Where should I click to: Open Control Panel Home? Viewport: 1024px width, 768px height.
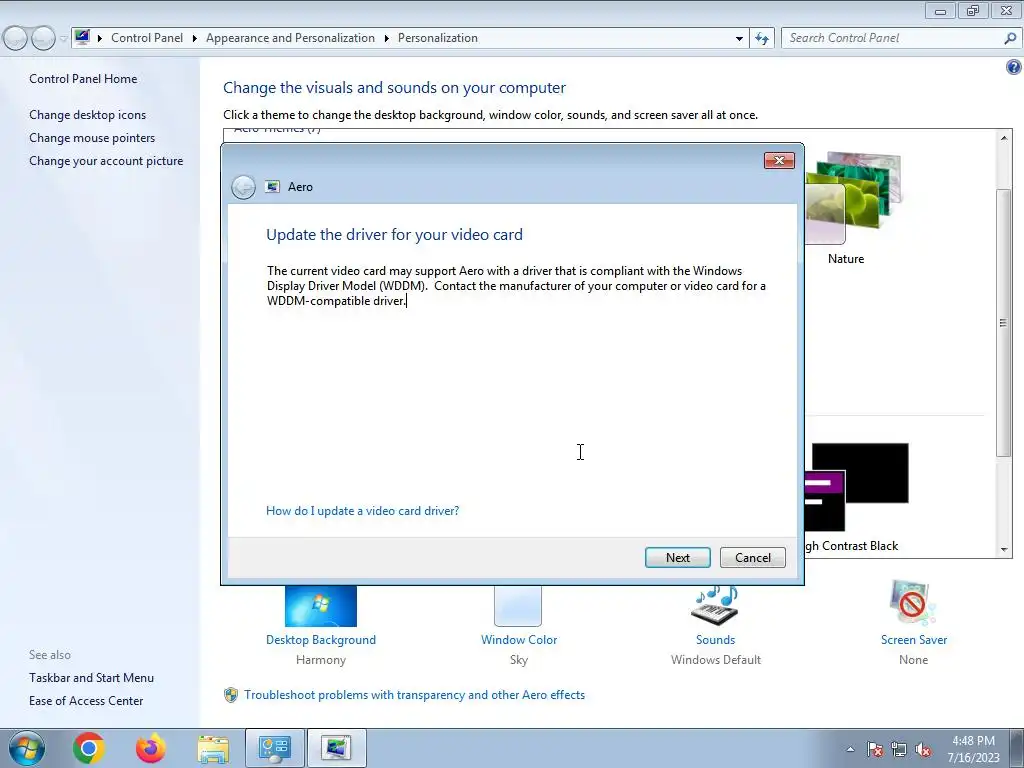tap(83, 79)
